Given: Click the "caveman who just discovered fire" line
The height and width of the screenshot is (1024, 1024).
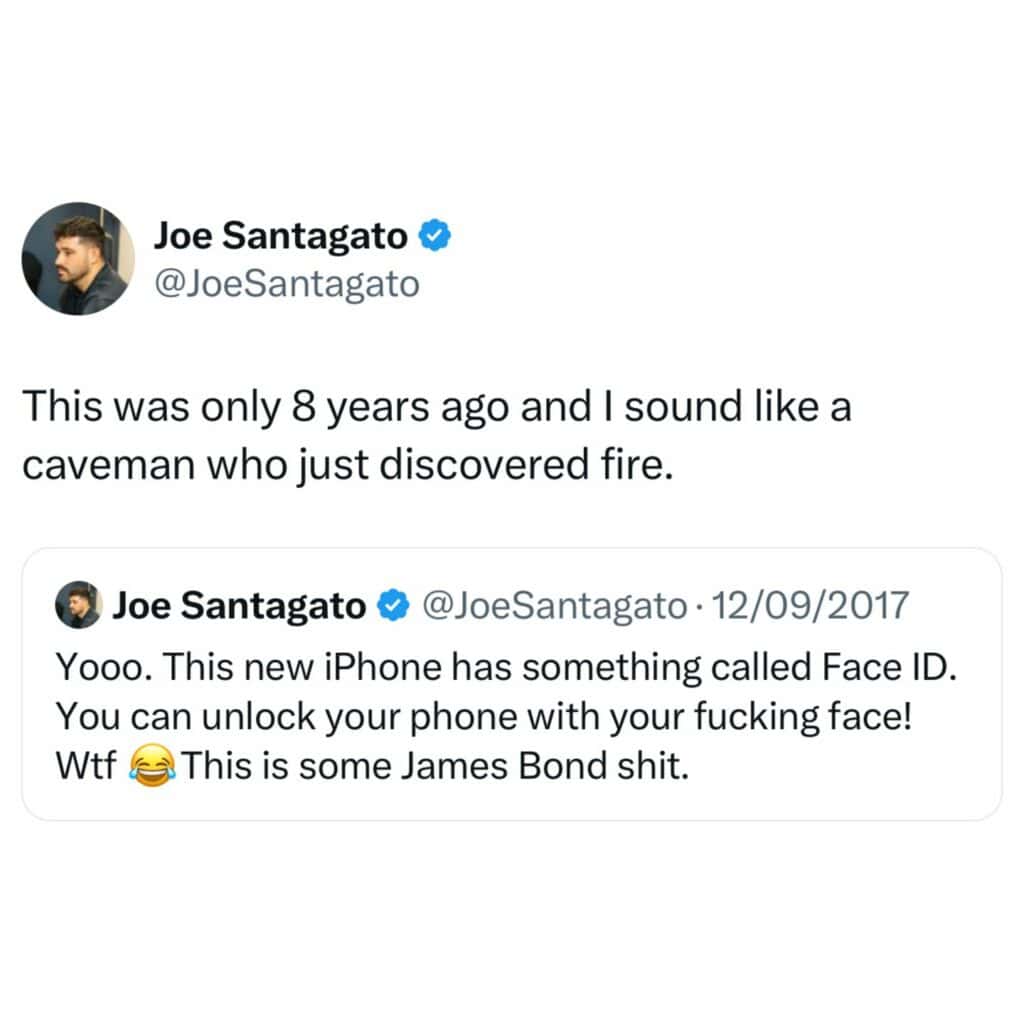Looking at the screenshot, I should [343, 465].
